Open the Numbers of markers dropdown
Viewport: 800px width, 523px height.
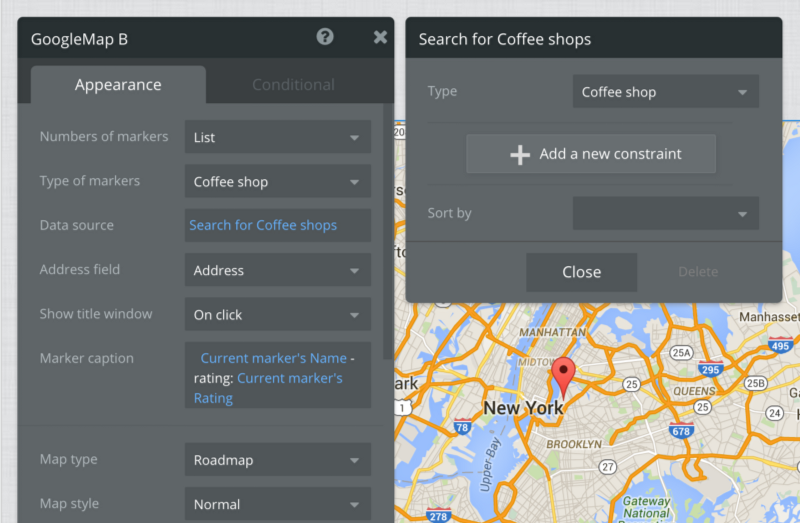277,137
